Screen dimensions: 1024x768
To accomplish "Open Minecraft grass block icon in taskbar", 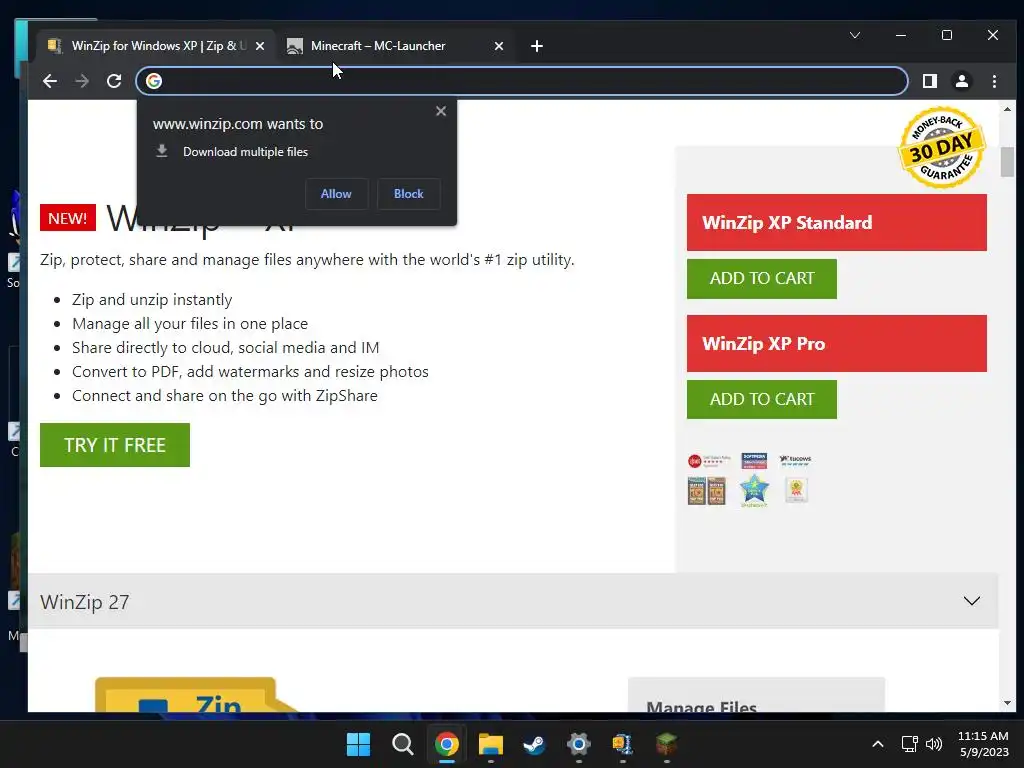I will point(666,744).
